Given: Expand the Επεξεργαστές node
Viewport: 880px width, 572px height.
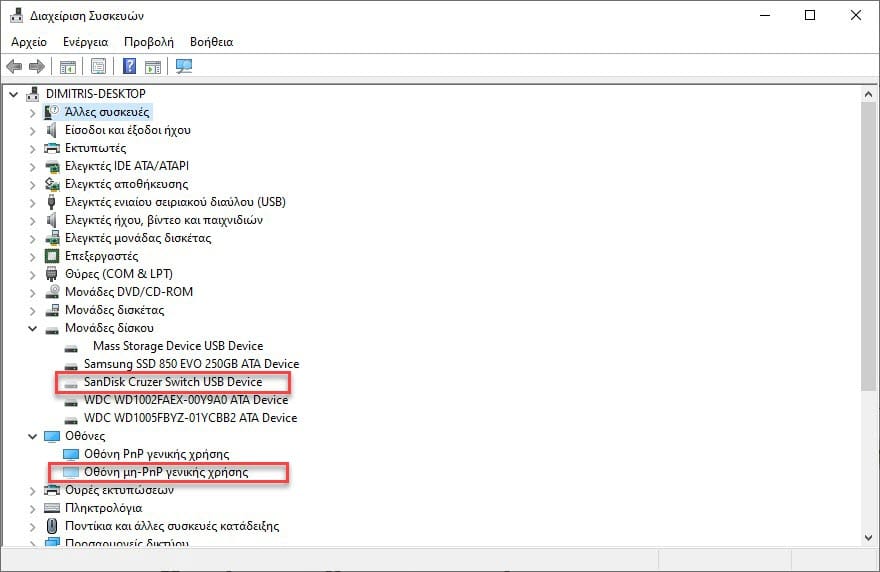Looking at the screenshot, I should click(x=33, y=257).
